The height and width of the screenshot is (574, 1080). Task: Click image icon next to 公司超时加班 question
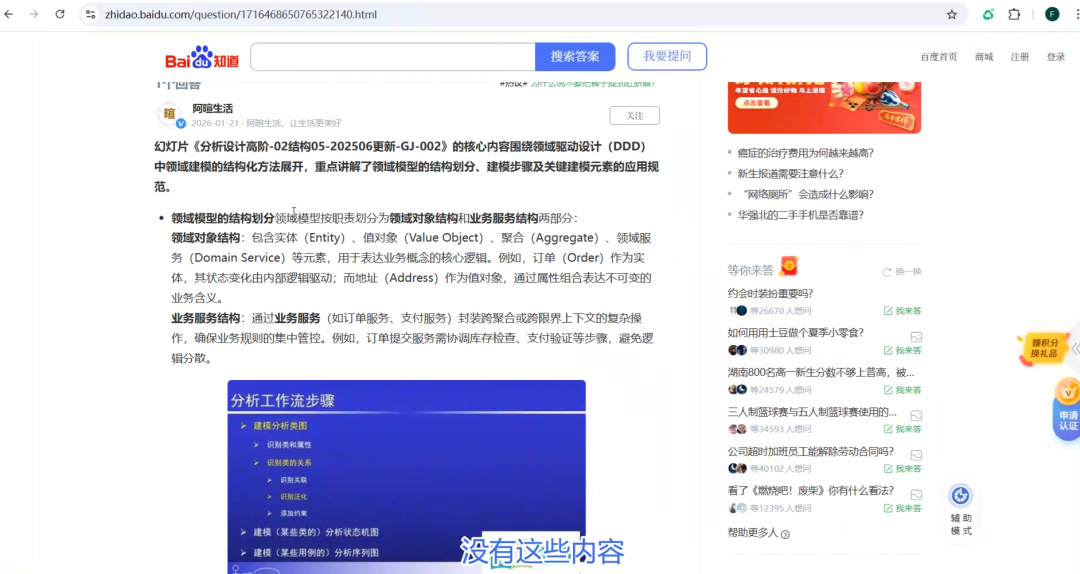click(916, 455)
